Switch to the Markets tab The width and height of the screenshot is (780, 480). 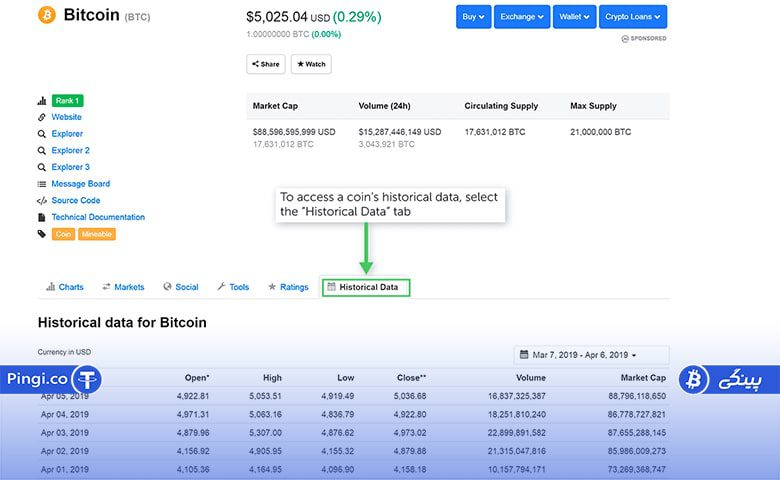[x=123, y=287]
